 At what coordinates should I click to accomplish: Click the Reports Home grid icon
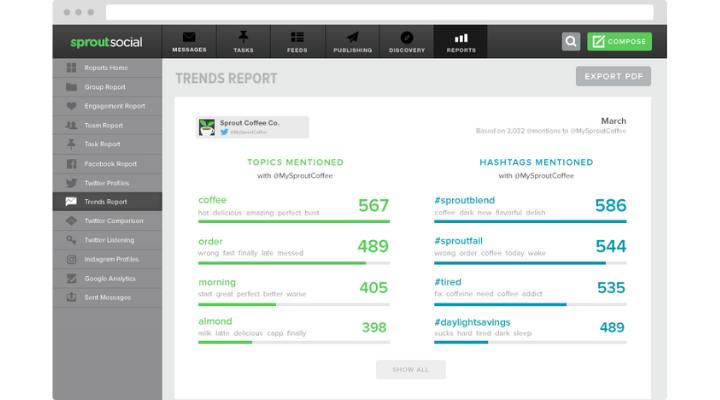tap(71, 68)
